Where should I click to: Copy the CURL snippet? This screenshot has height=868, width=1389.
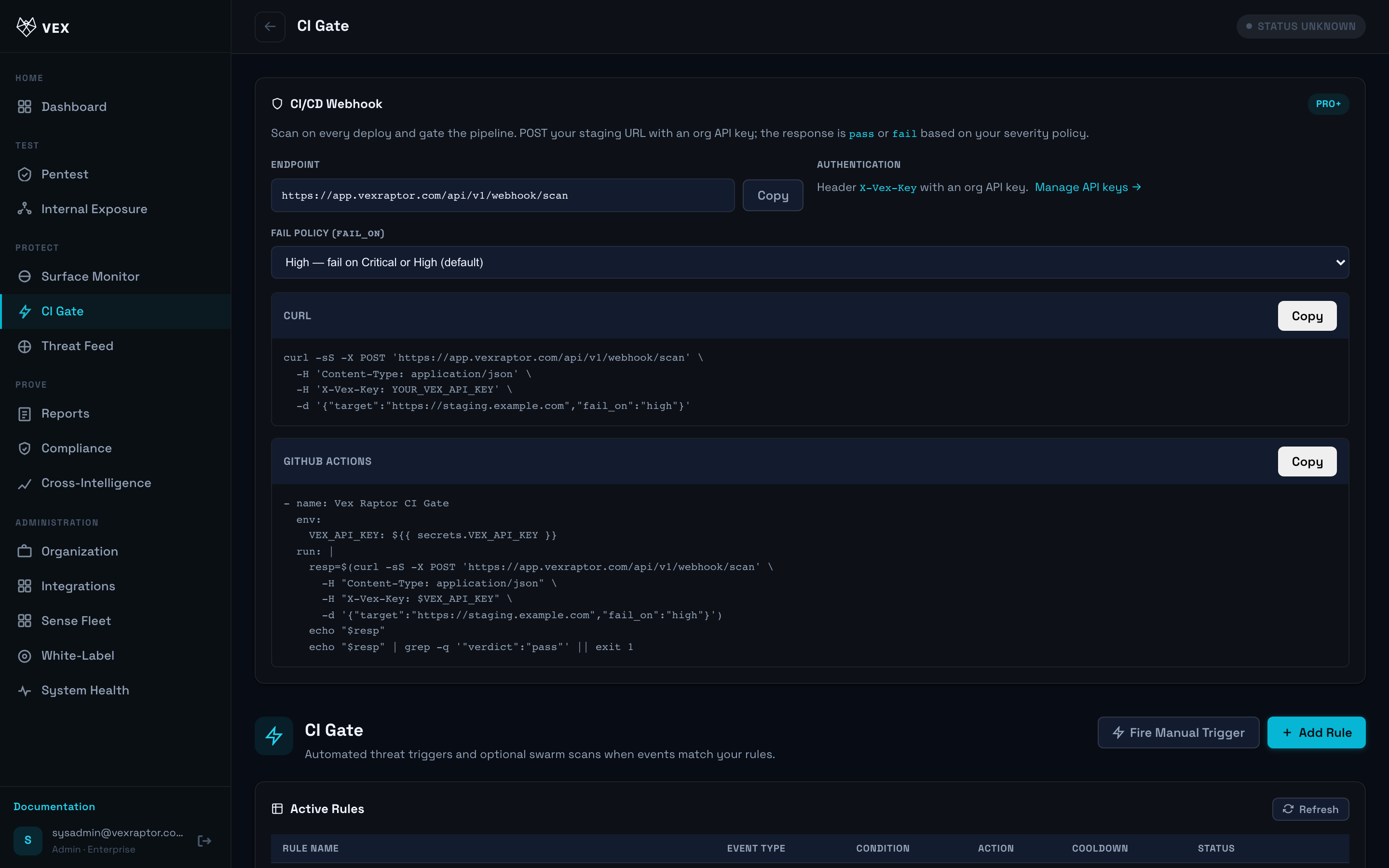click(1307, 316)
